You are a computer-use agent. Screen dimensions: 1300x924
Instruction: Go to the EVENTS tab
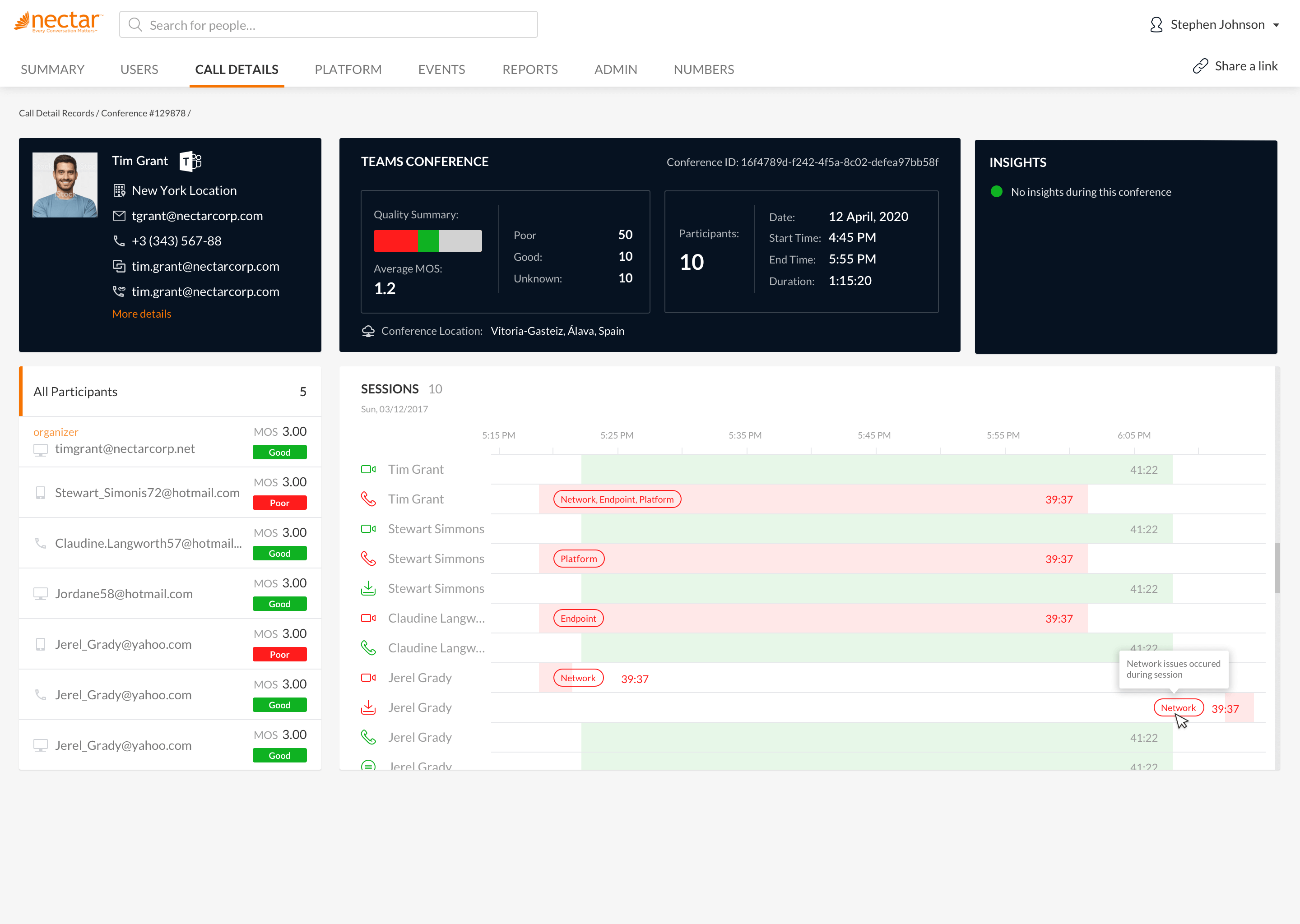pyautogui.click(x=441, y=69)
